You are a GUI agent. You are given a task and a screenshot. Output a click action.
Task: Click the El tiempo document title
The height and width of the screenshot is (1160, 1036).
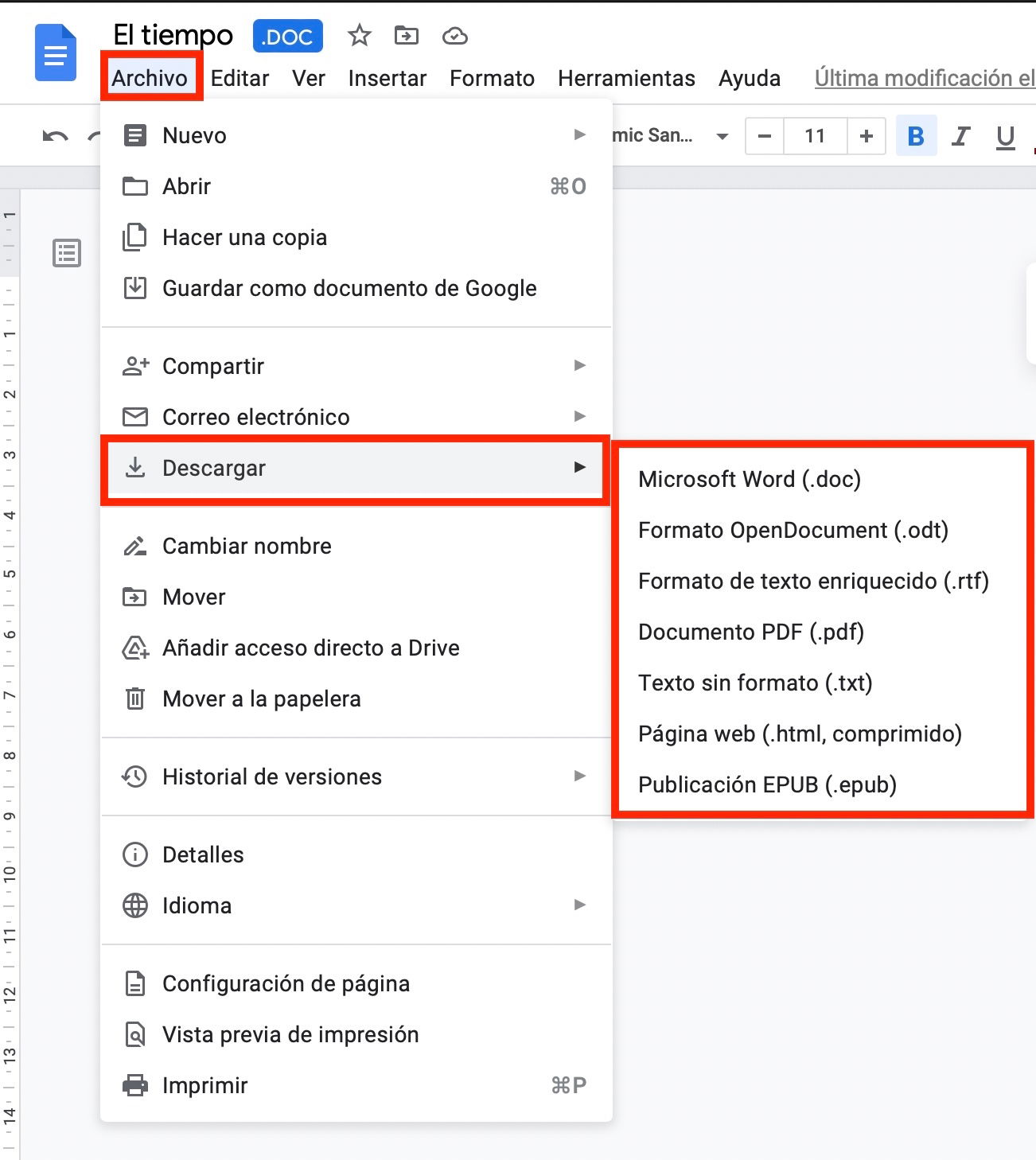(173, 35)
